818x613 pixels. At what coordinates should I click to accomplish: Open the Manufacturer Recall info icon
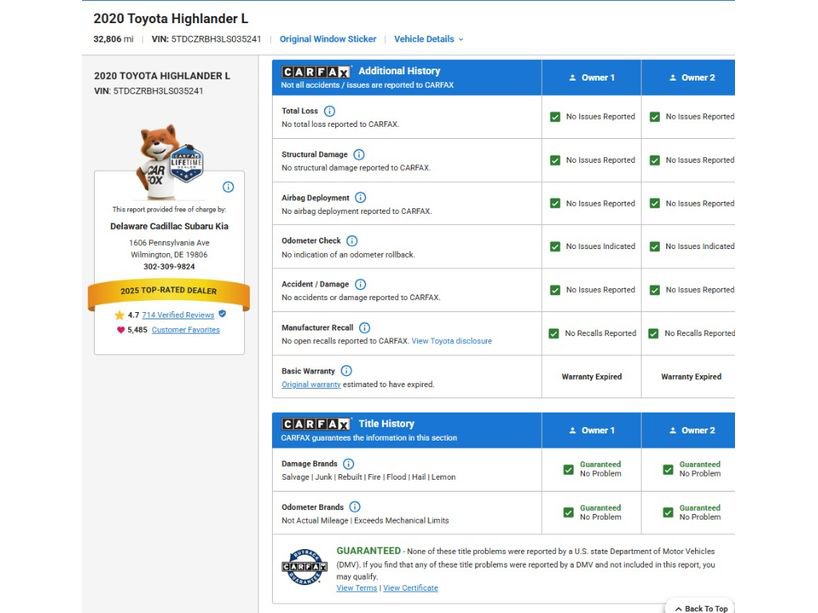[365, 328]
